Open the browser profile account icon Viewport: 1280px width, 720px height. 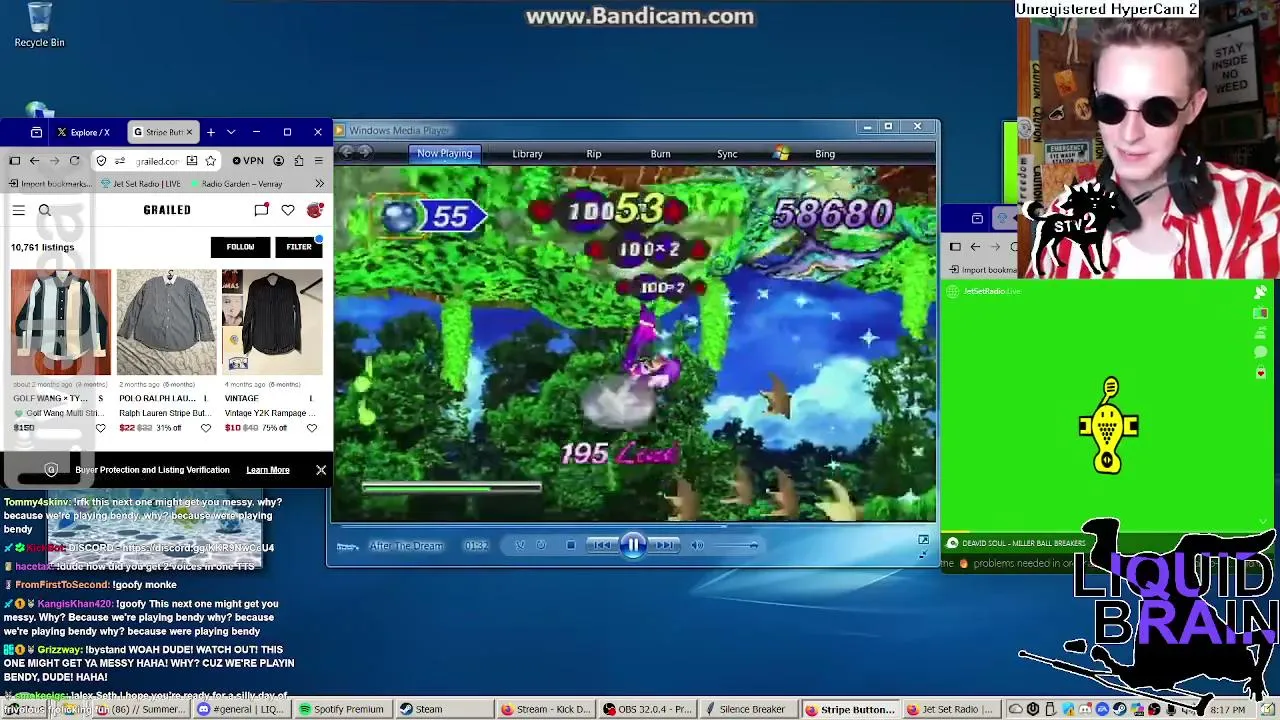click(x=278, y=161)
